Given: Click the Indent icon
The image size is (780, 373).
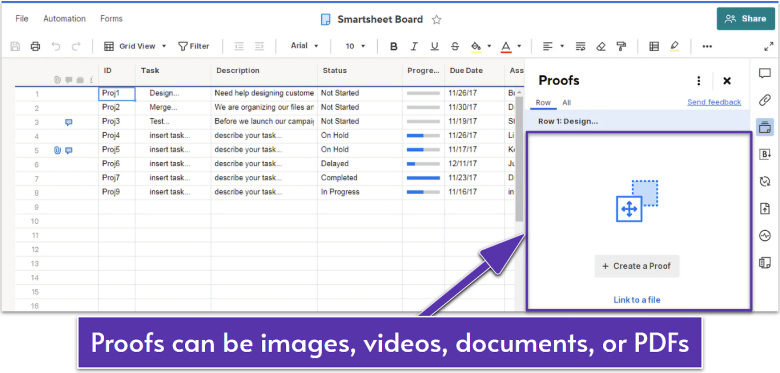Looking at the screenshot, I should (259, 46).
